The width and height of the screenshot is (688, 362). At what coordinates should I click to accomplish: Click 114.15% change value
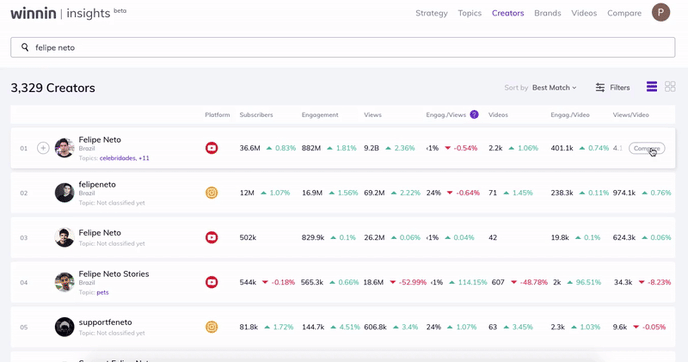click(x=473, y=283)
